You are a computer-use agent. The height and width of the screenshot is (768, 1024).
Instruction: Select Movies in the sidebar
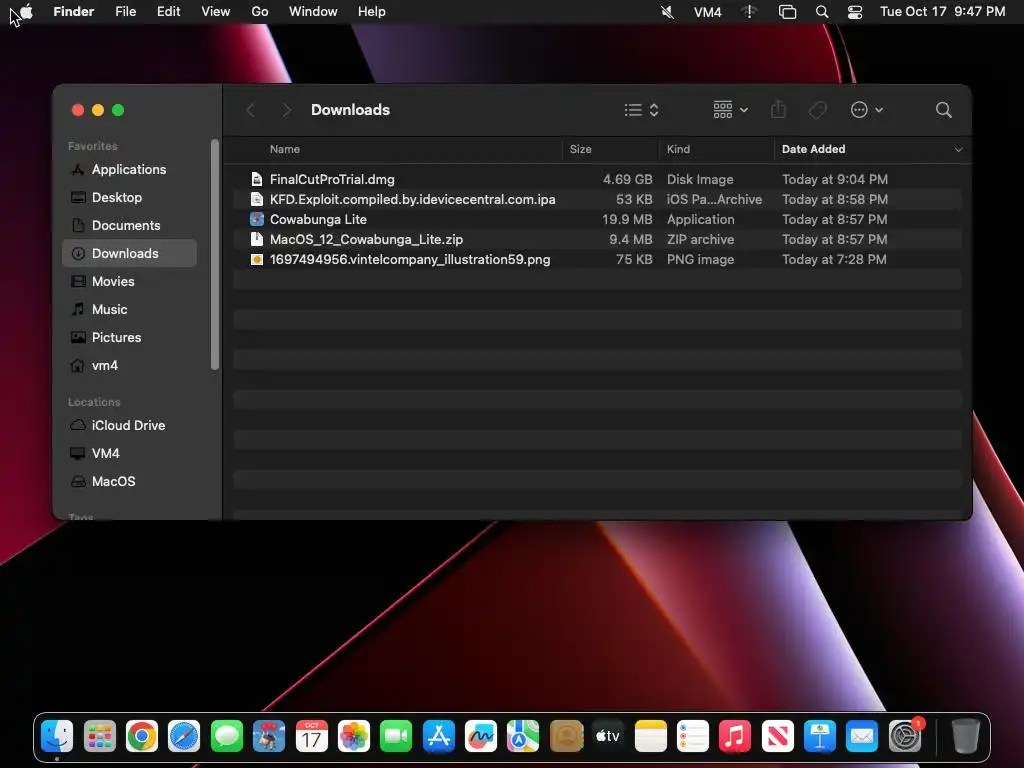(x=129, y=281)
